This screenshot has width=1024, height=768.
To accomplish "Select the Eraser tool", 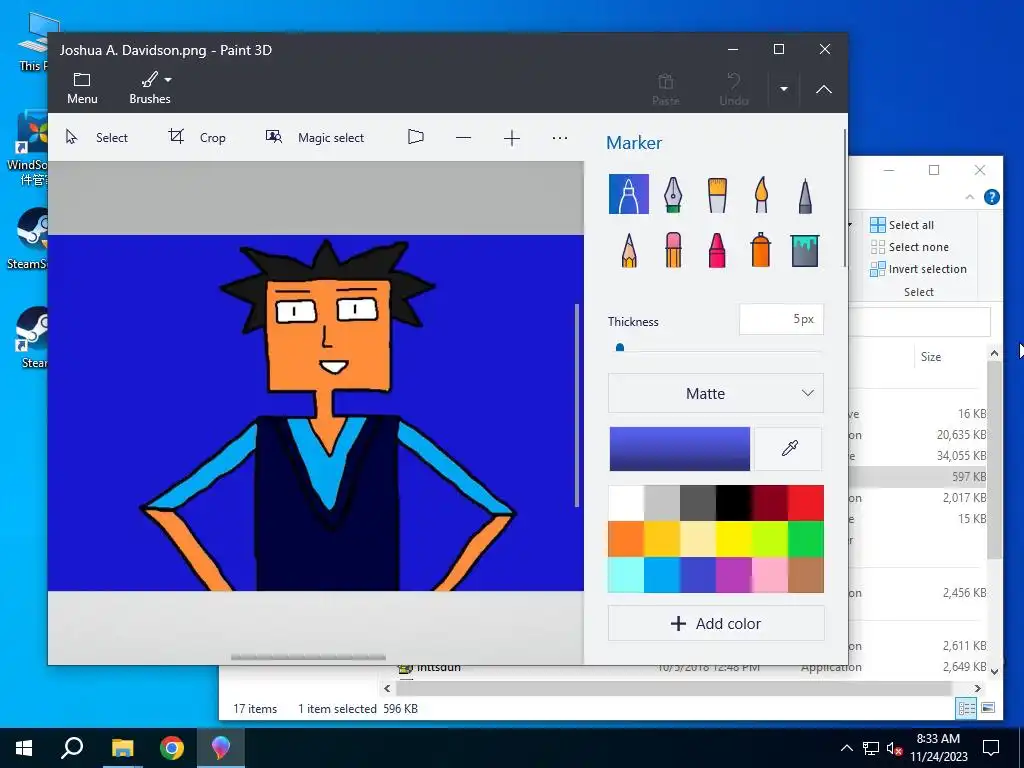I will [x=673, y=249].
